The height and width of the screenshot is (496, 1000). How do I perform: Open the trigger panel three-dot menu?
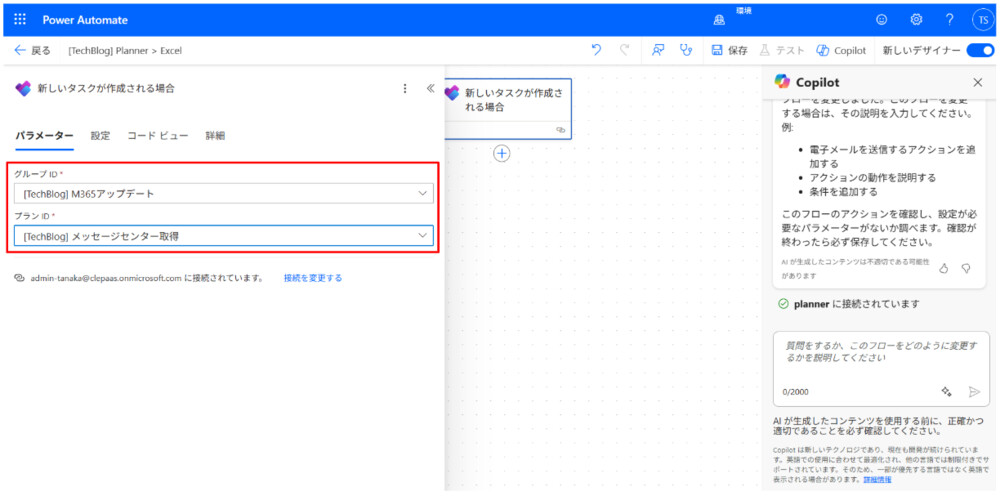point(404,89)
